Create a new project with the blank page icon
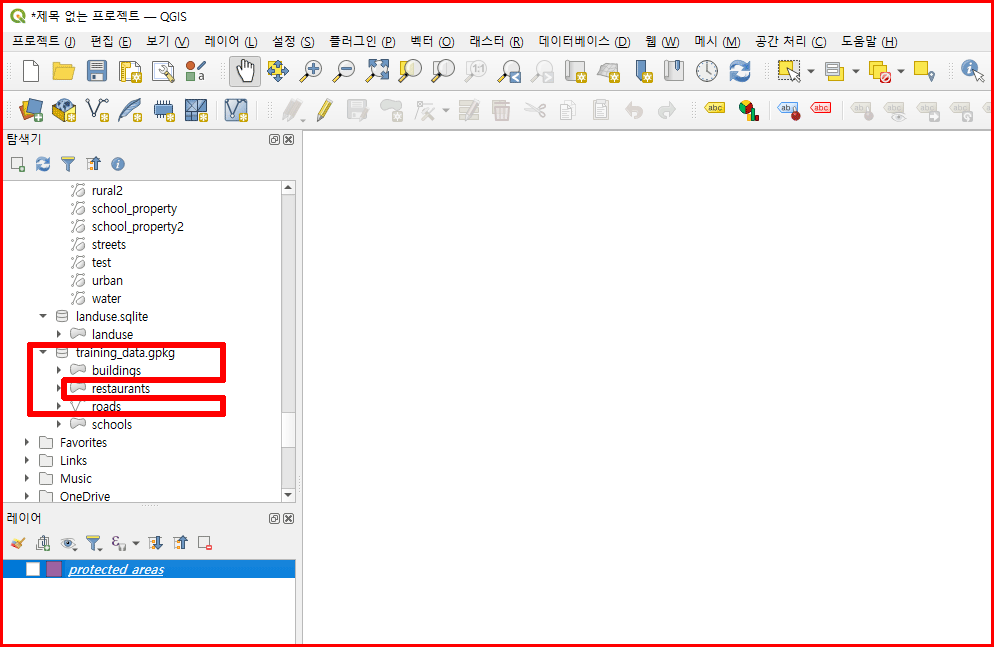The width and height of the screenshot is (994, 647). [x=30, y=71]
